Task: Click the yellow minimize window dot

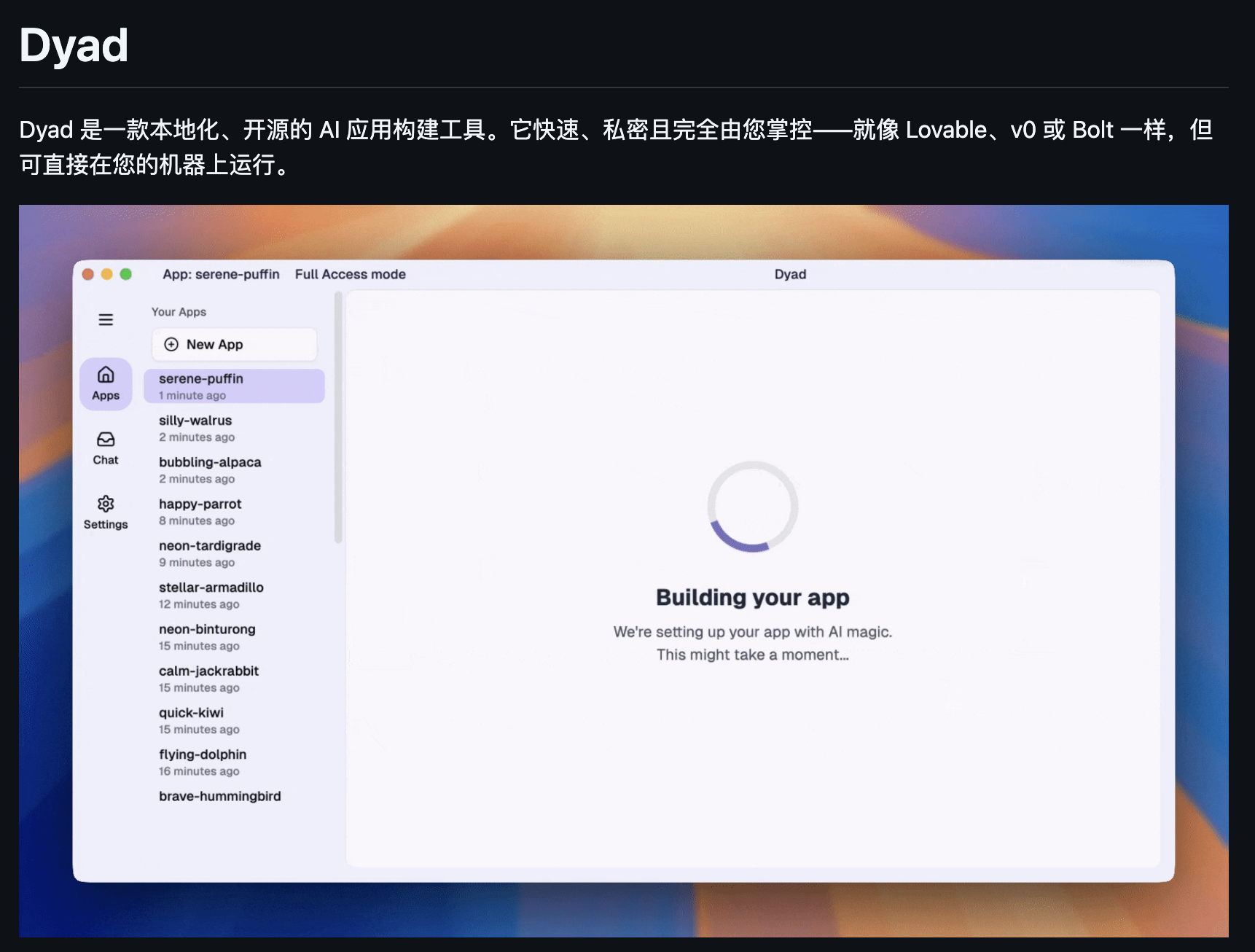Action: (107, 274)
